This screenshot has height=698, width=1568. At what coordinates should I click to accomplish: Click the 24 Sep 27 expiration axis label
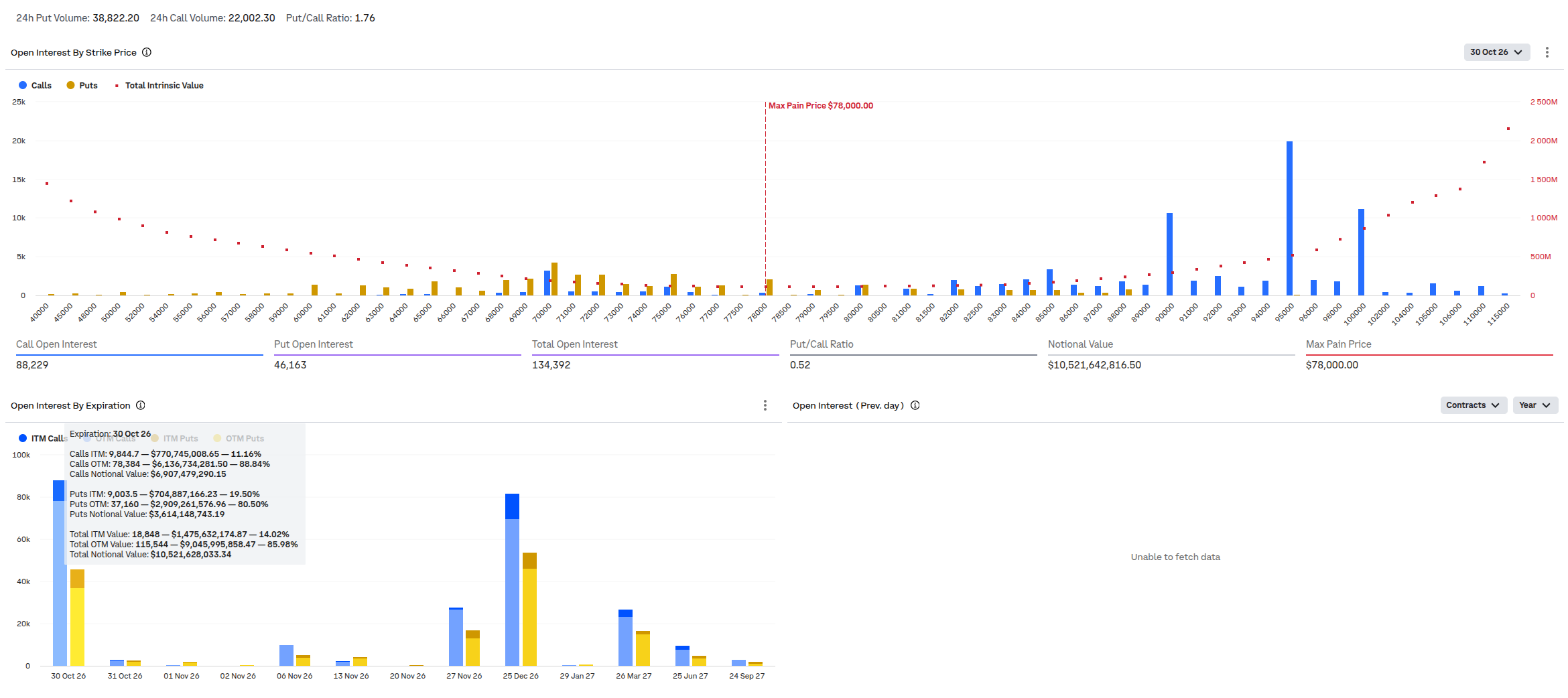pyautogui.click(x=747, y=676)
